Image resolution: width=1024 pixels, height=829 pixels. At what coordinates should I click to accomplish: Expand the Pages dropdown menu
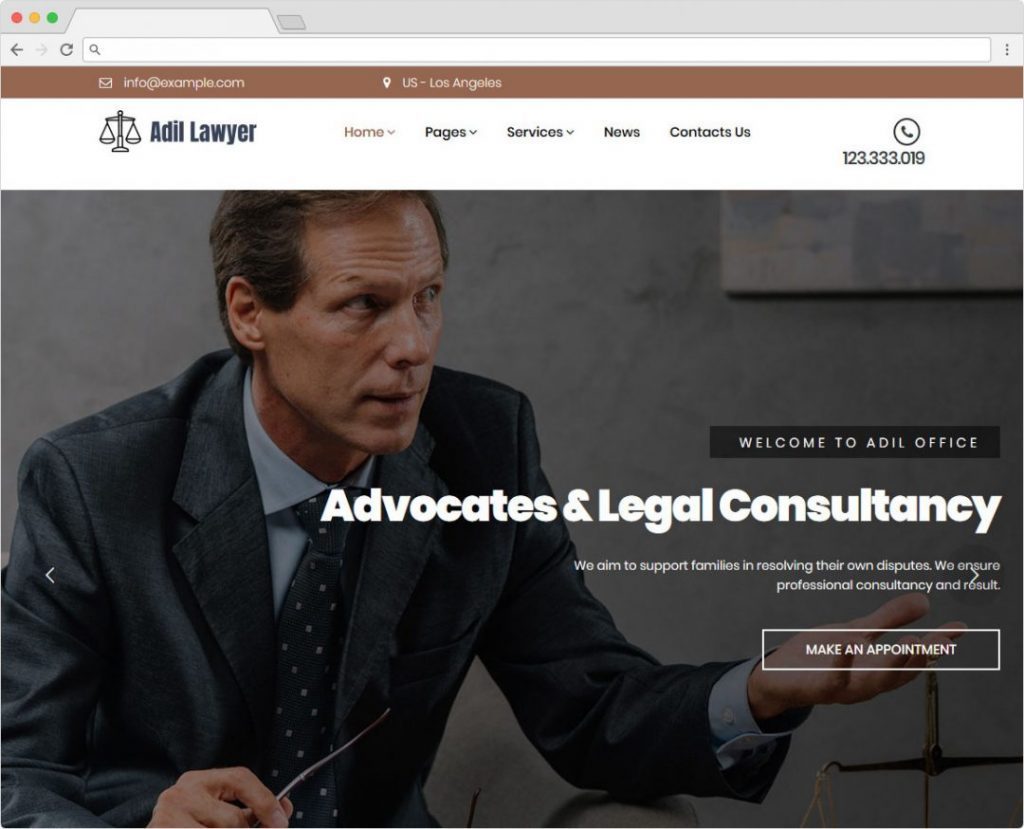click(451, 132)
